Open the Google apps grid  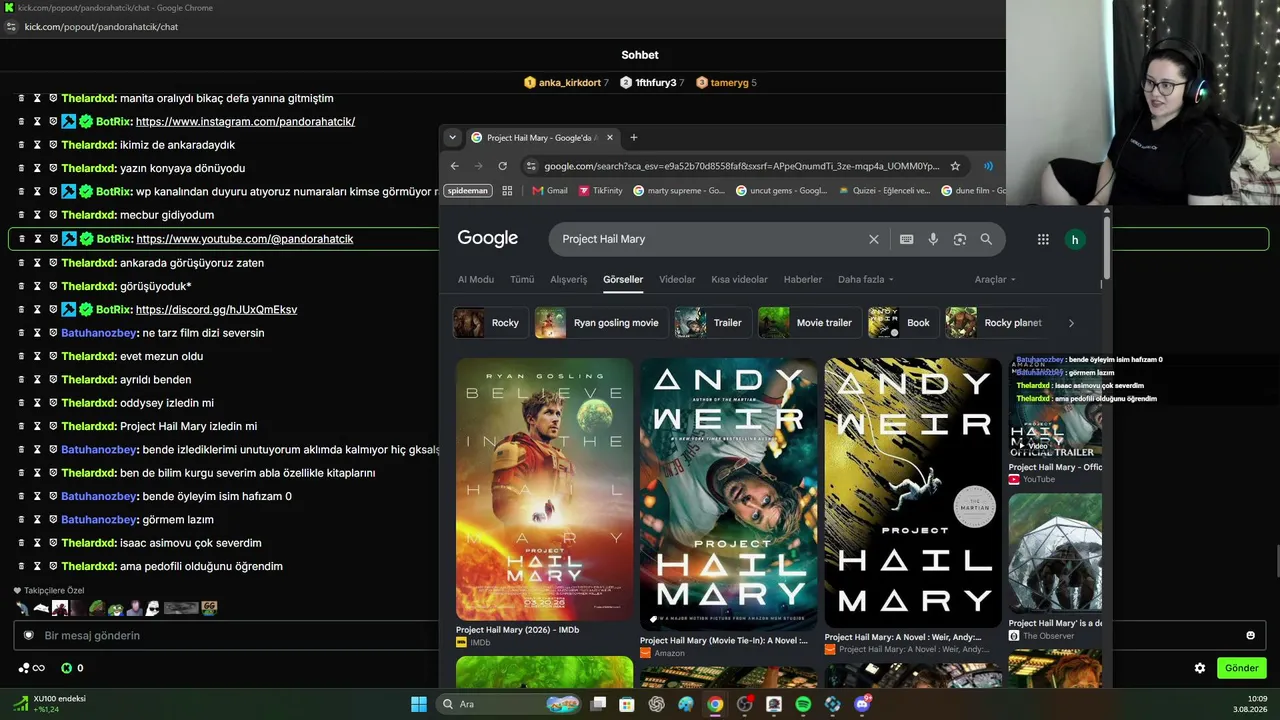1043,239
